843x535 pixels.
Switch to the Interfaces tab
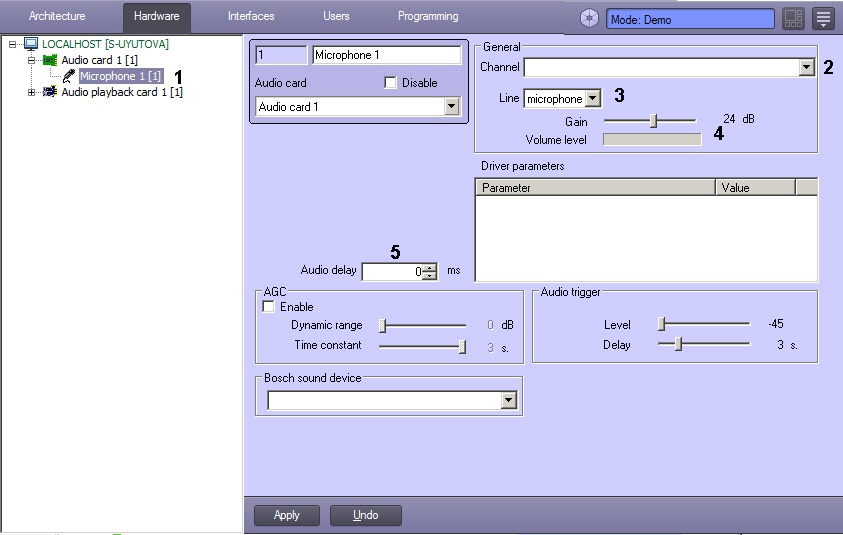click(251, 16)
